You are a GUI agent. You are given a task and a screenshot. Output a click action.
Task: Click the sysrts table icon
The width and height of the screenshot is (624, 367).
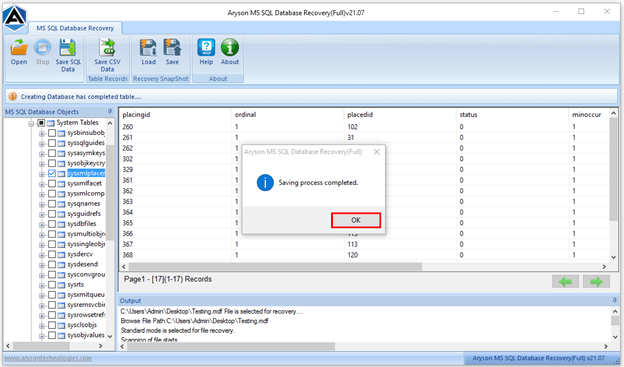[x=61, y=285]
